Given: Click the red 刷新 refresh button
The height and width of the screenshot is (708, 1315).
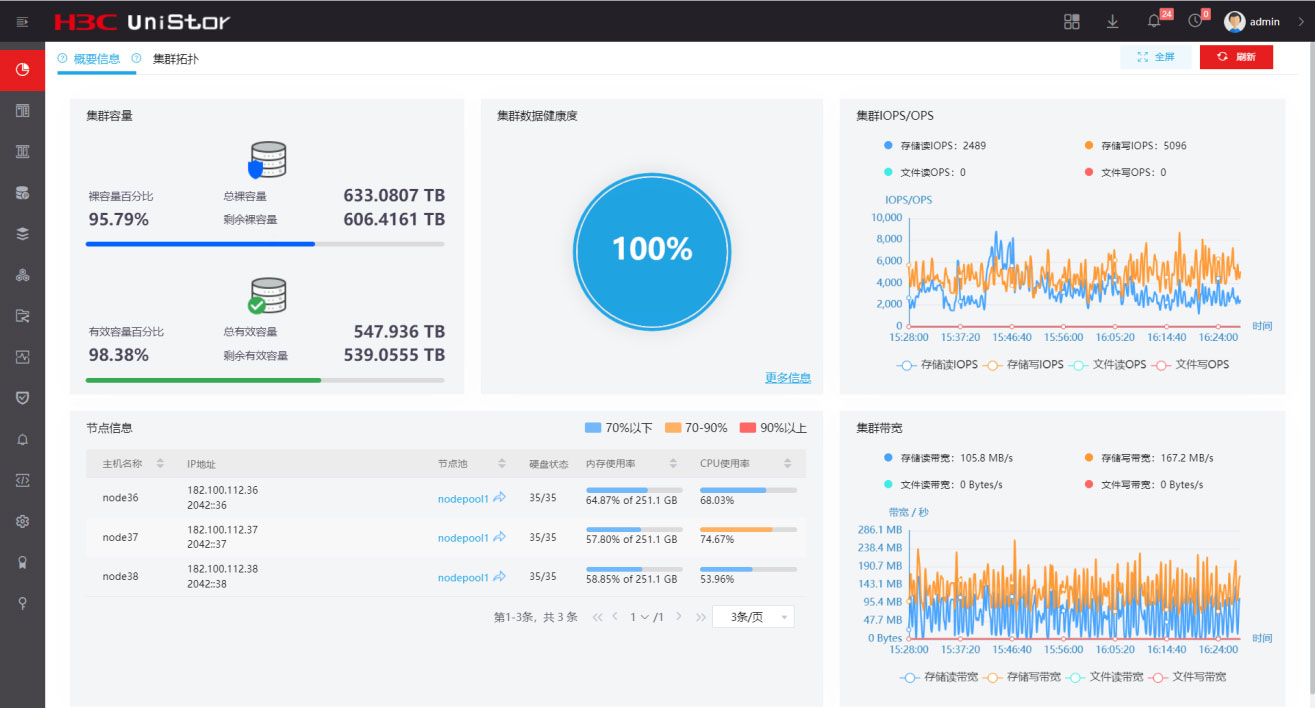Looking at the screenshot, I should [1236, 57].
